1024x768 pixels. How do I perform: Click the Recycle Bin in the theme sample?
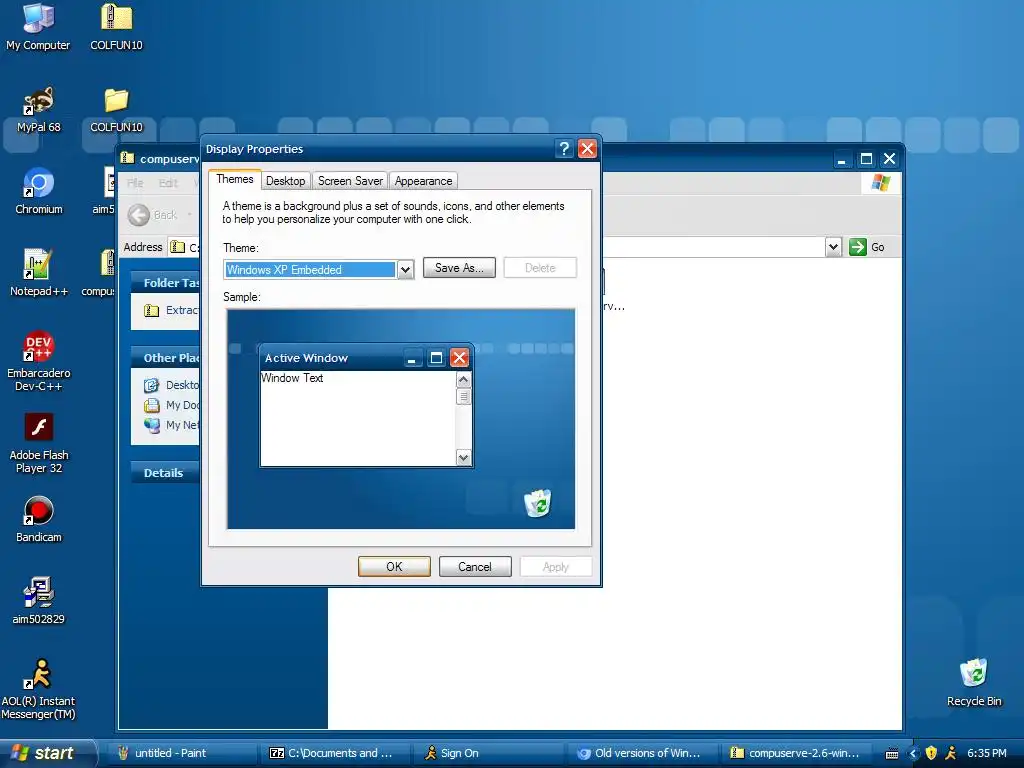point(537,503)
